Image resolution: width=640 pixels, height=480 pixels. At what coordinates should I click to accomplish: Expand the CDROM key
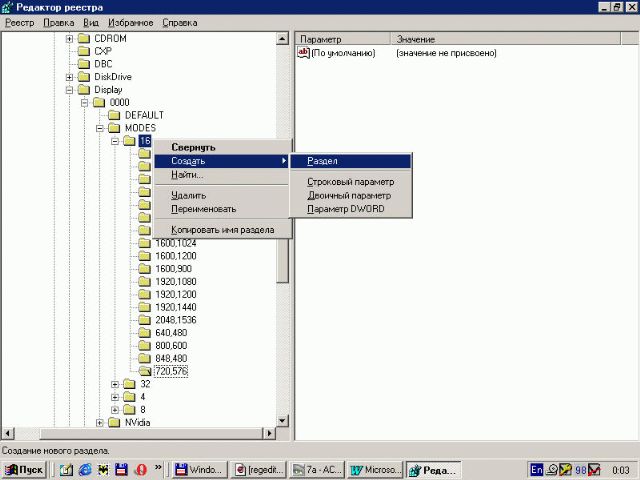pos(69,39)
